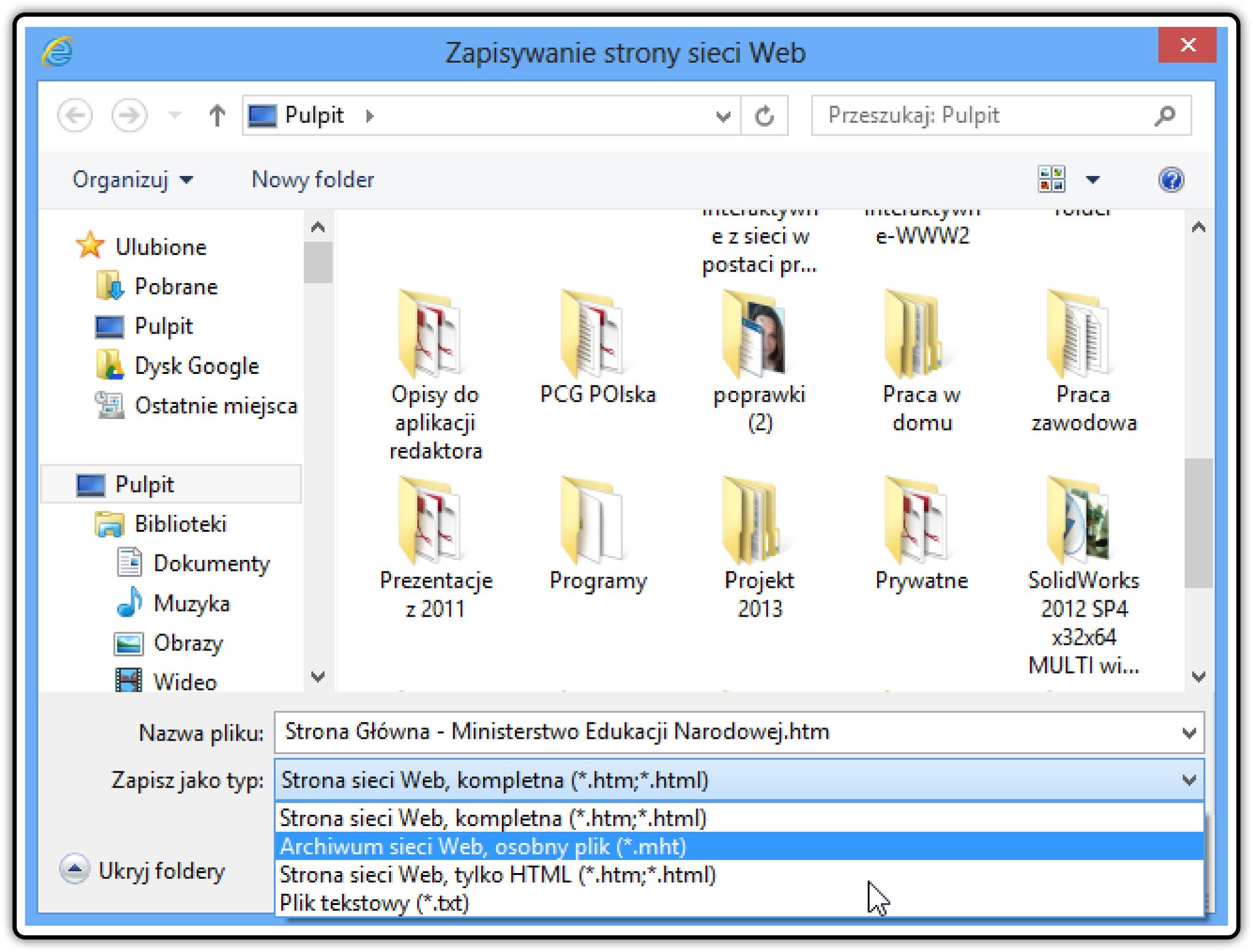Image resolution: width=1253 pixels, height=952 pixels.
Task: Open the view options dropdown arrow
Action: (x=1092, y=179)
